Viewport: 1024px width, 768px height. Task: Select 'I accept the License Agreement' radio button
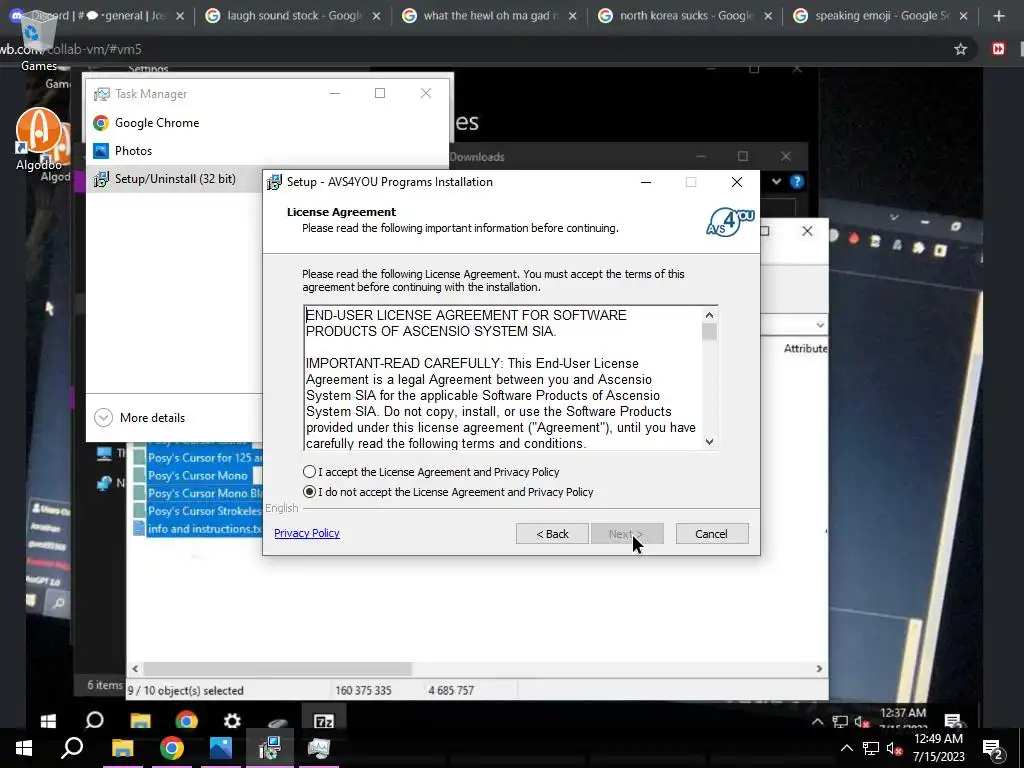tap(310, 472)
